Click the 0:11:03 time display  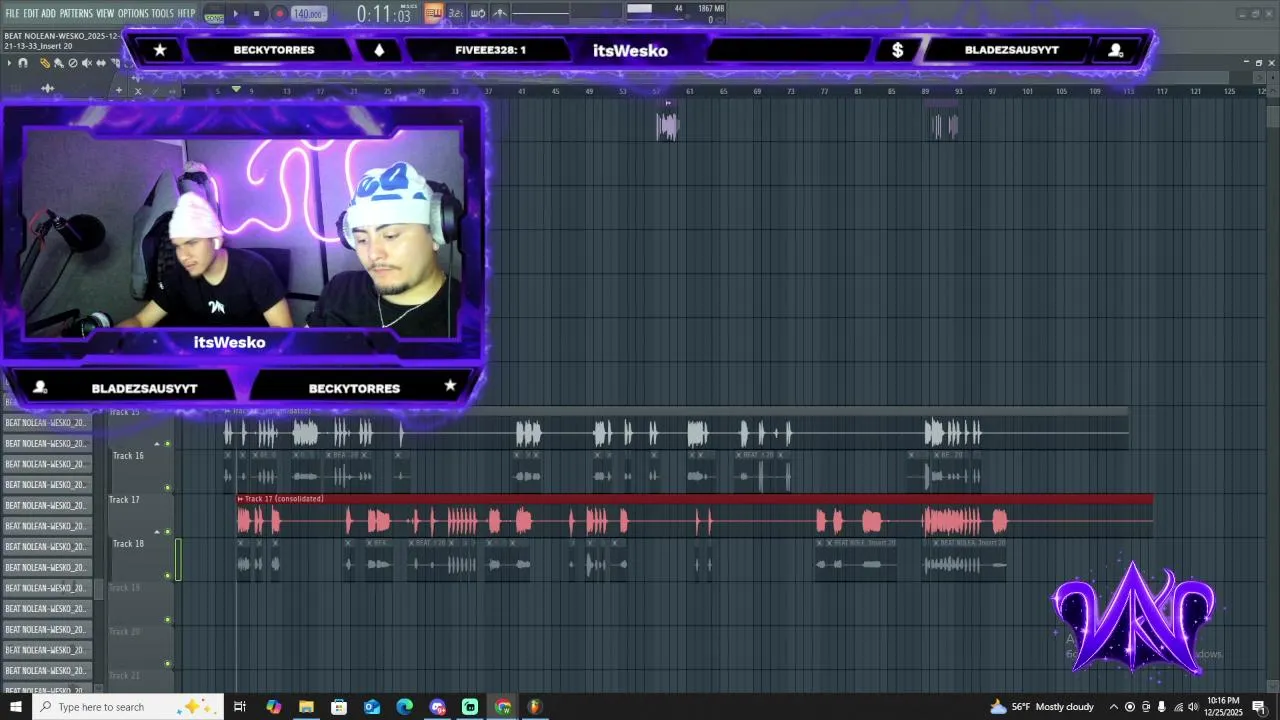[385, 15]
